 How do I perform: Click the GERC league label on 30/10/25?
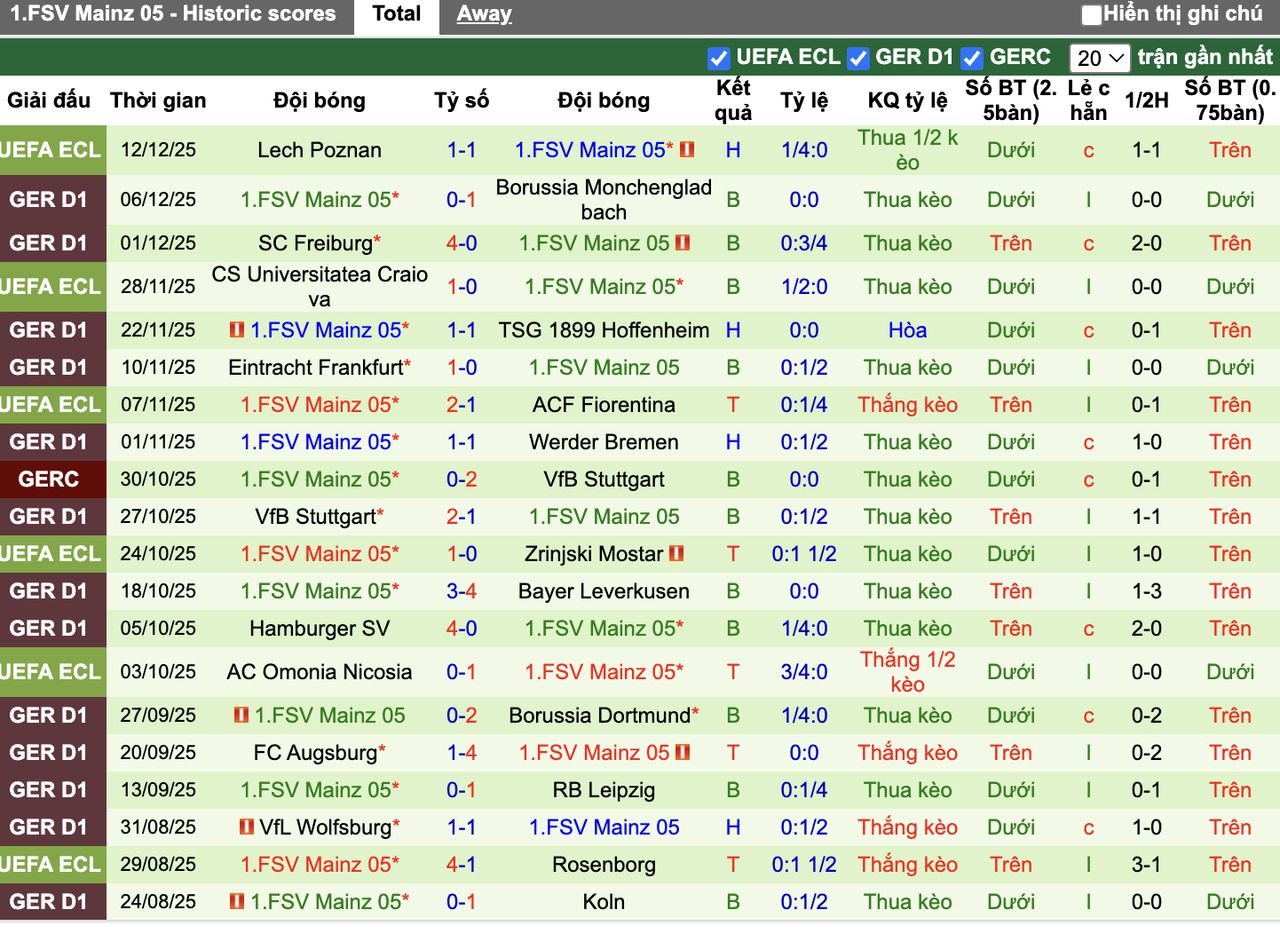coord(48,479)
